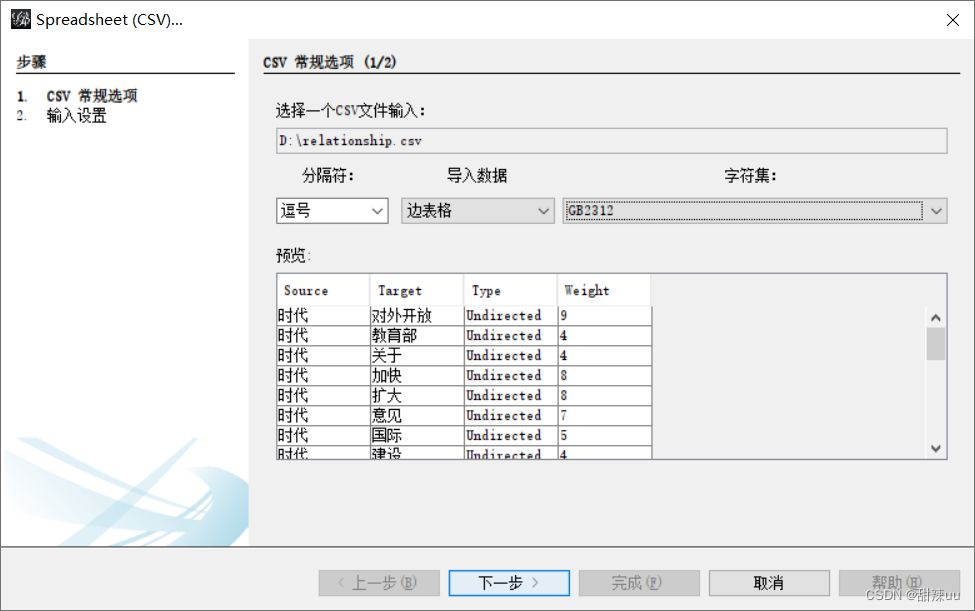Select the 扩大 target cell
The image size is (975, 611).
click(x=417, y=395)
